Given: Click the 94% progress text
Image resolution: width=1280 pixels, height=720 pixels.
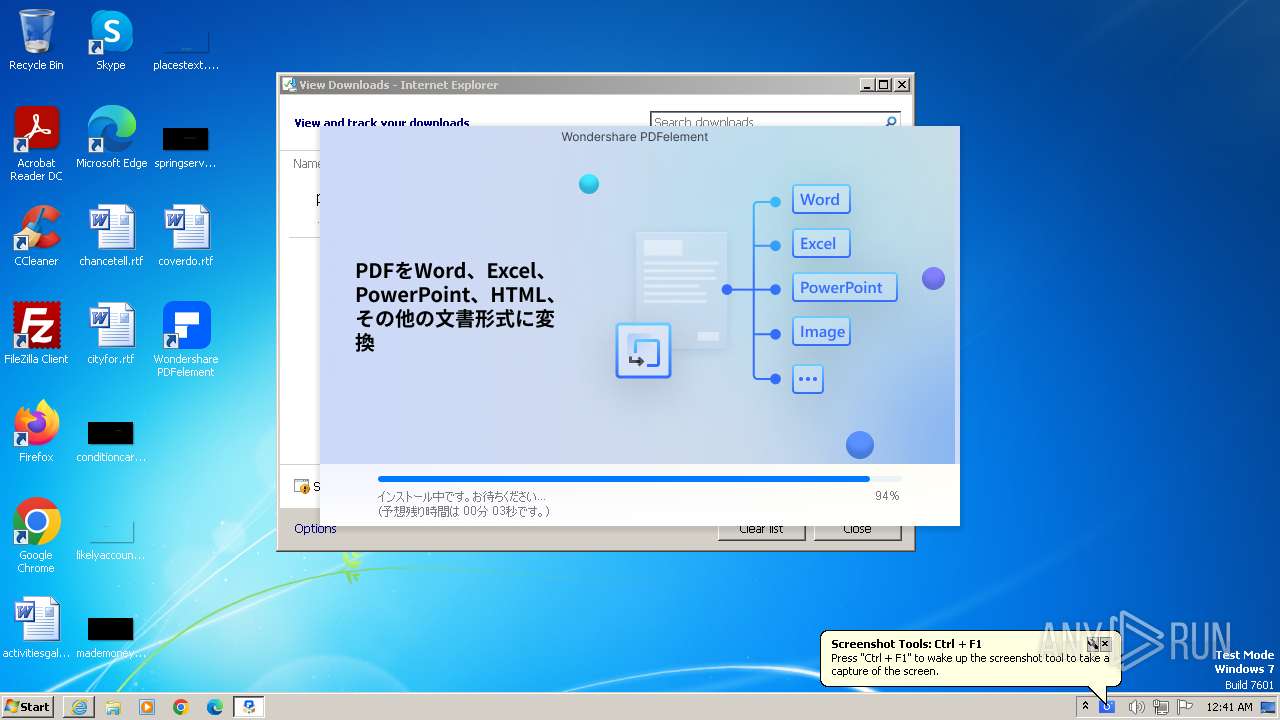Looking at the screenshot, I should pyautogui.click(x=887, y=496).
